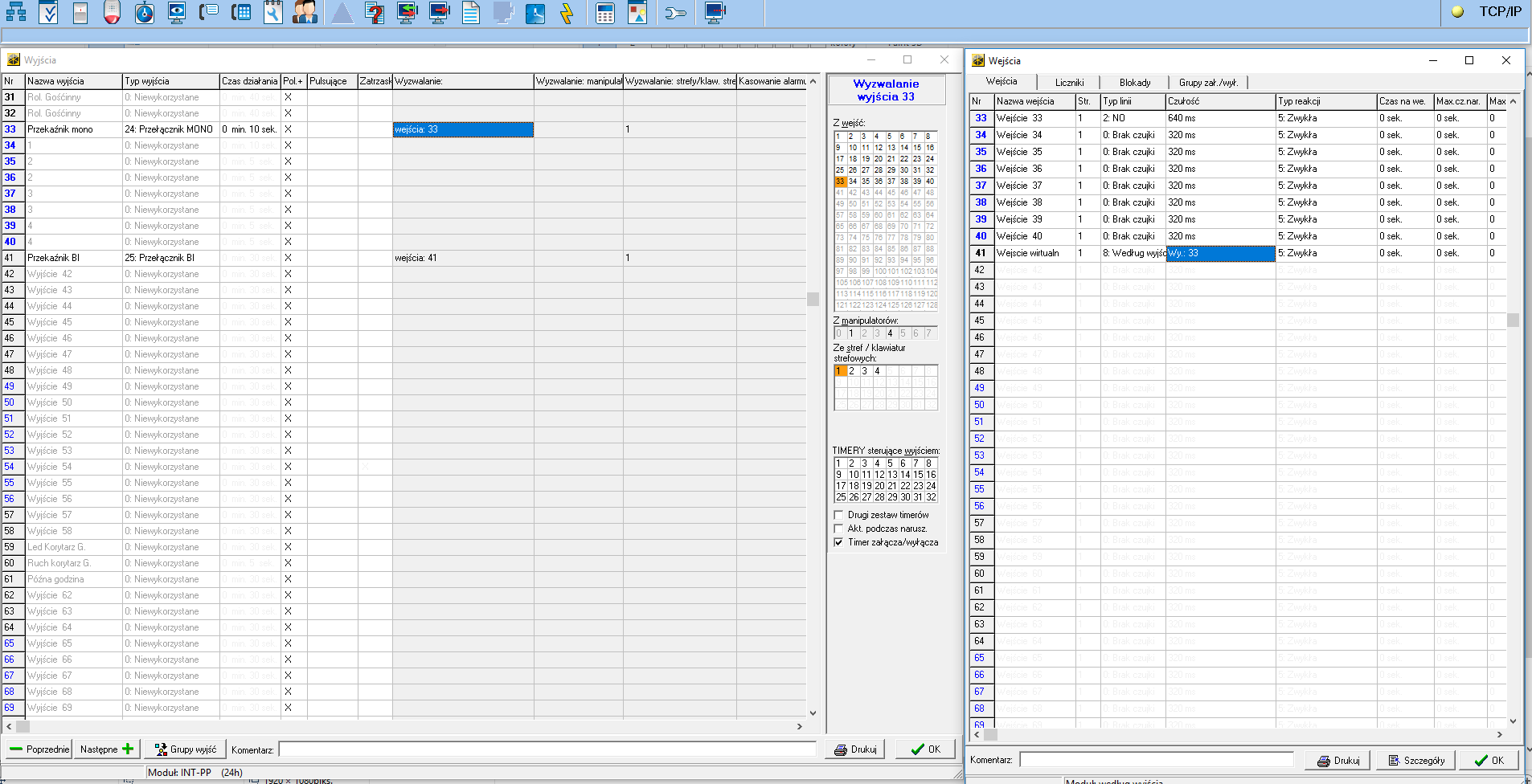This screenshot has width=1532, height=784.
Task: Confirm with OK in the Wyjścia window
Action: pyautogui.click(x=926, y=749)
